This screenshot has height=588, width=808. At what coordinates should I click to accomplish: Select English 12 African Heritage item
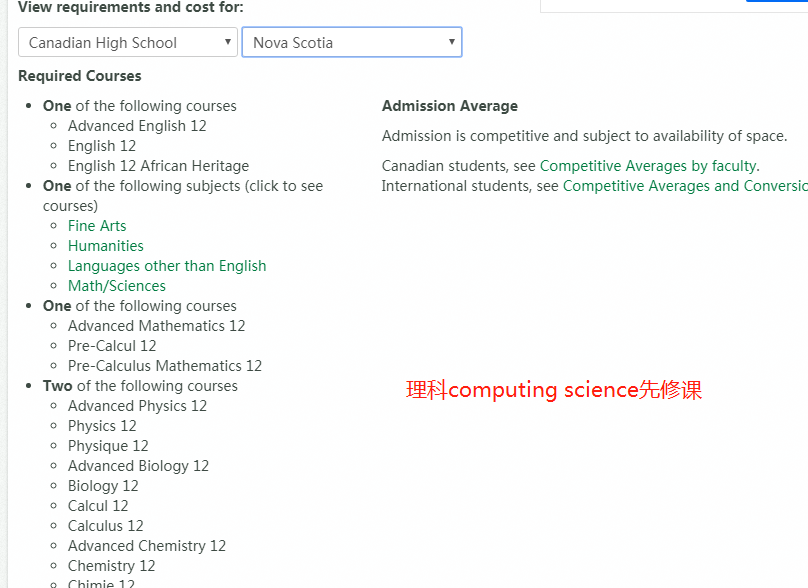158,166
